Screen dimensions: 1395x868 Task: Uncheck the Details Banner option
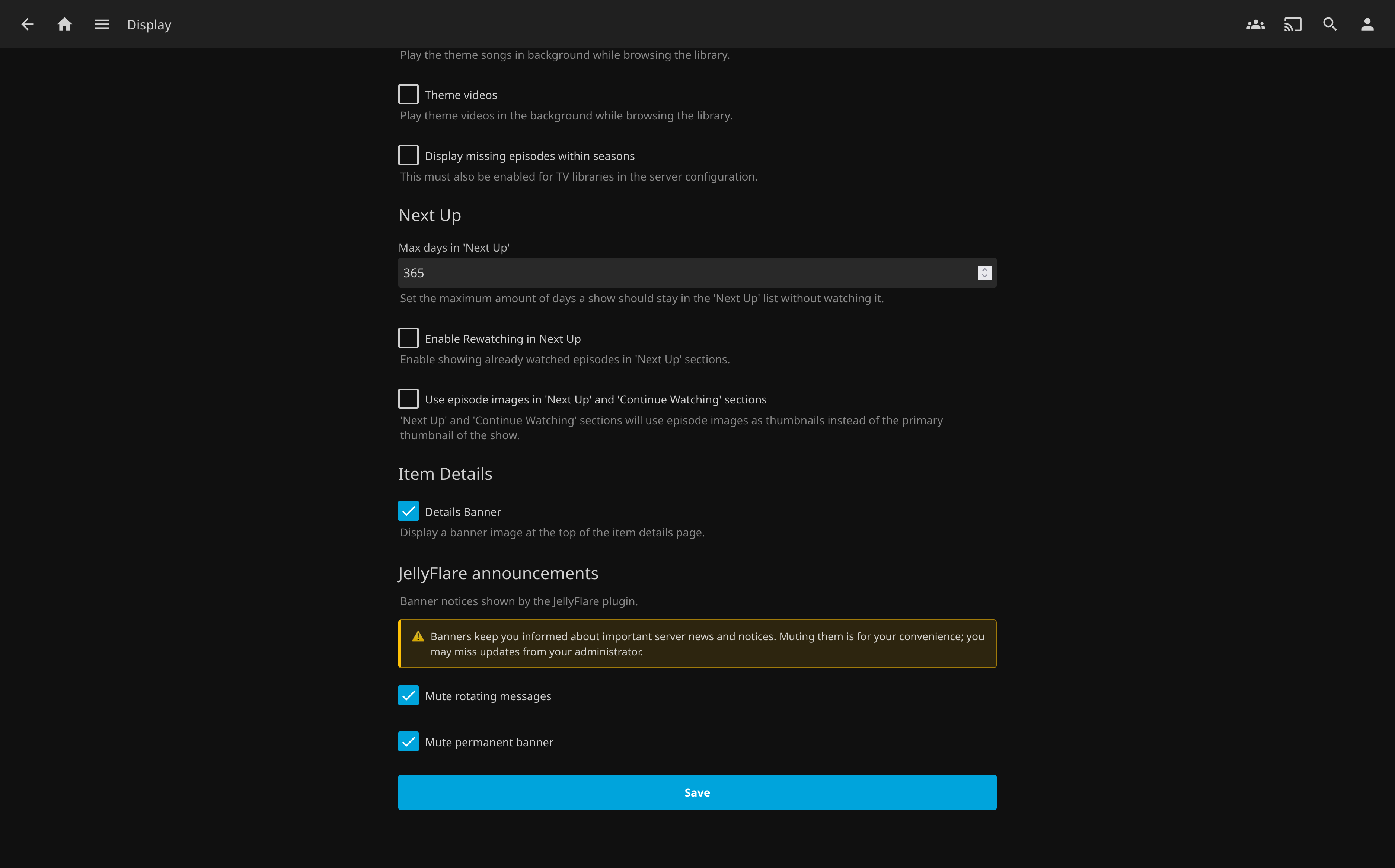click(x=408, y=511)
